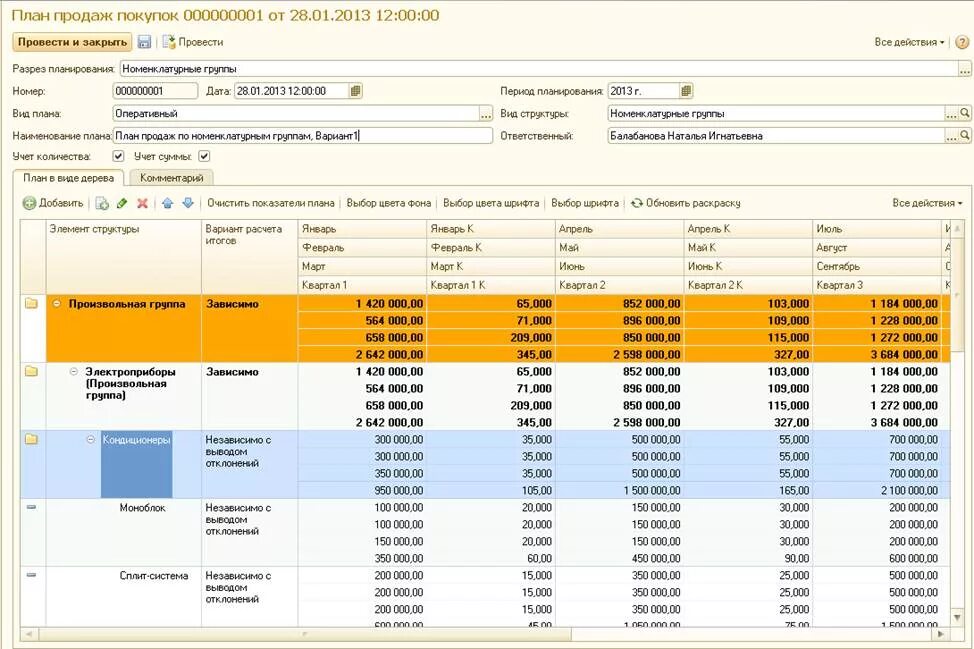Open the top Все действия dropdown
The height and width of the screenshot is (649, 974).
tap(909, 42)
